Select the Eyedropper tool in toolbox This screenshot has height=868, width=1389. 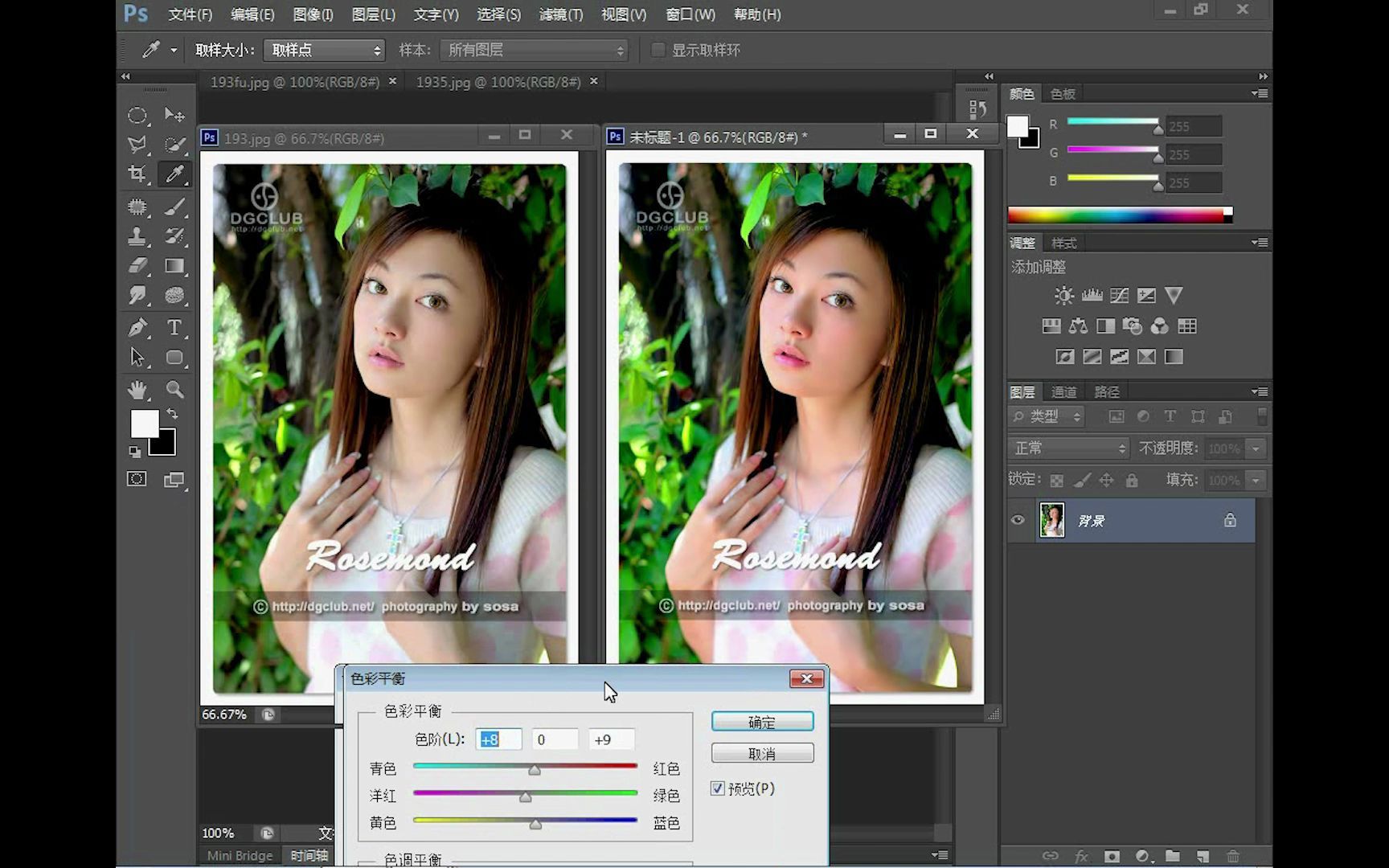(174, 174)
